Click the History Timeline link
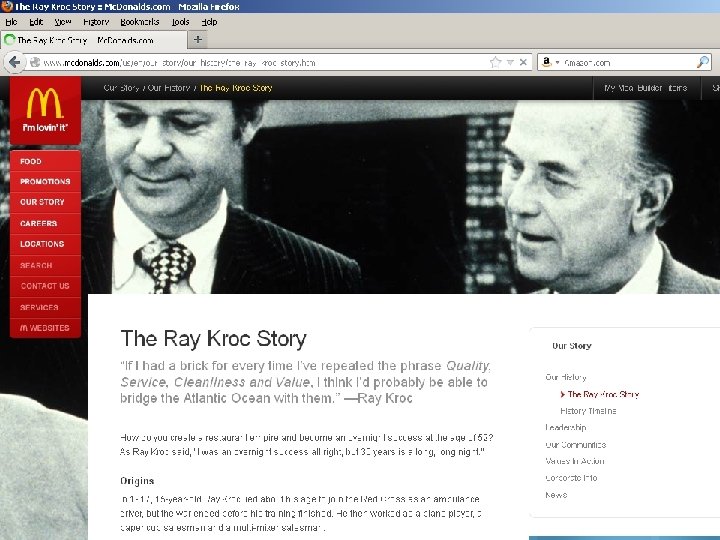The image size is (720, 540). [588, 411]
